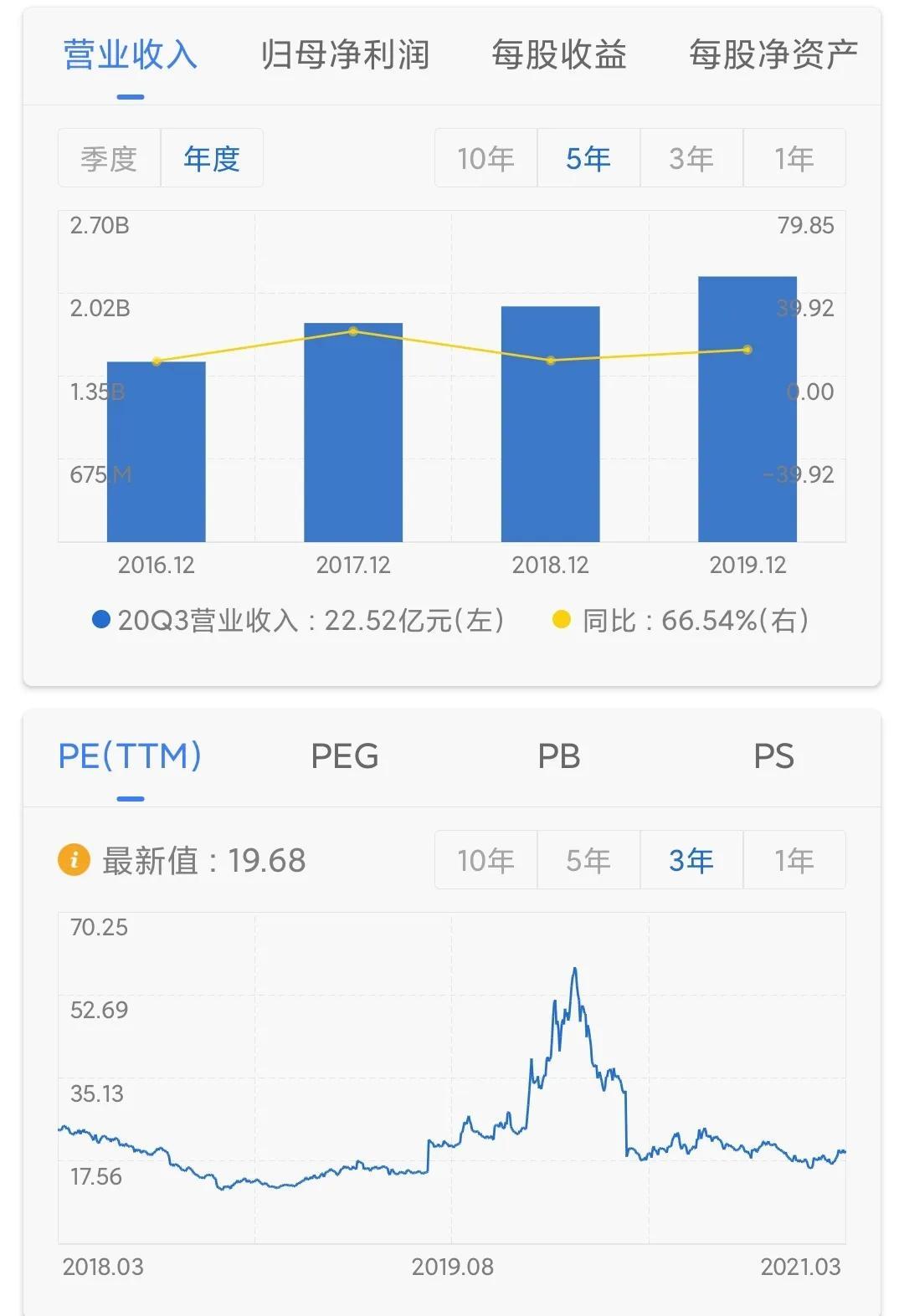The image size is (904, 1316).
Task: Select the PS valuation tab
Action: [773, 756]
